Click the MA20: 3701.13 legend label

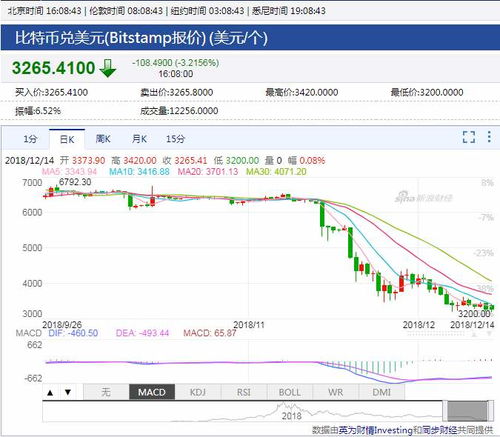click(x=208, y=172)
